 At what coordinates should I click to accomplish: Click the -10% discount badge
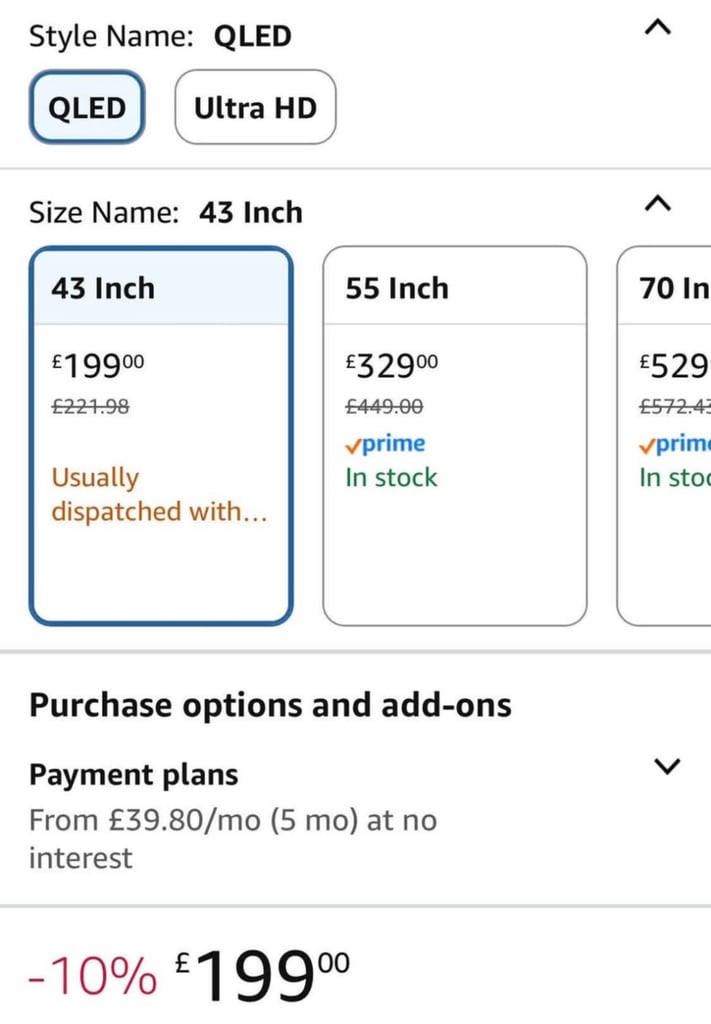pos(92,976)
